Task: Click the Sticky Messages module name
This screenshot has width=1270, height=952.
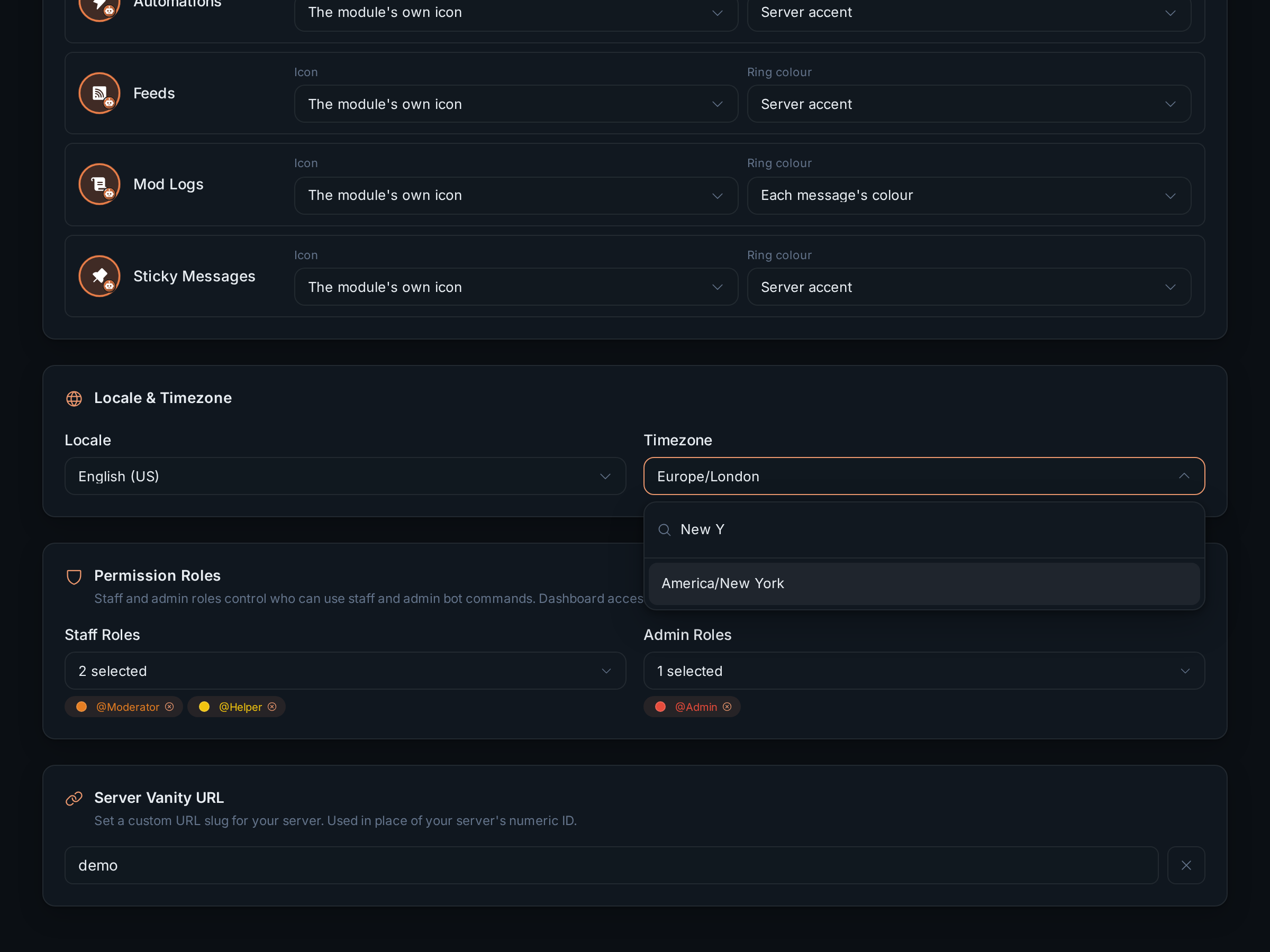Action: click(195, 276)
